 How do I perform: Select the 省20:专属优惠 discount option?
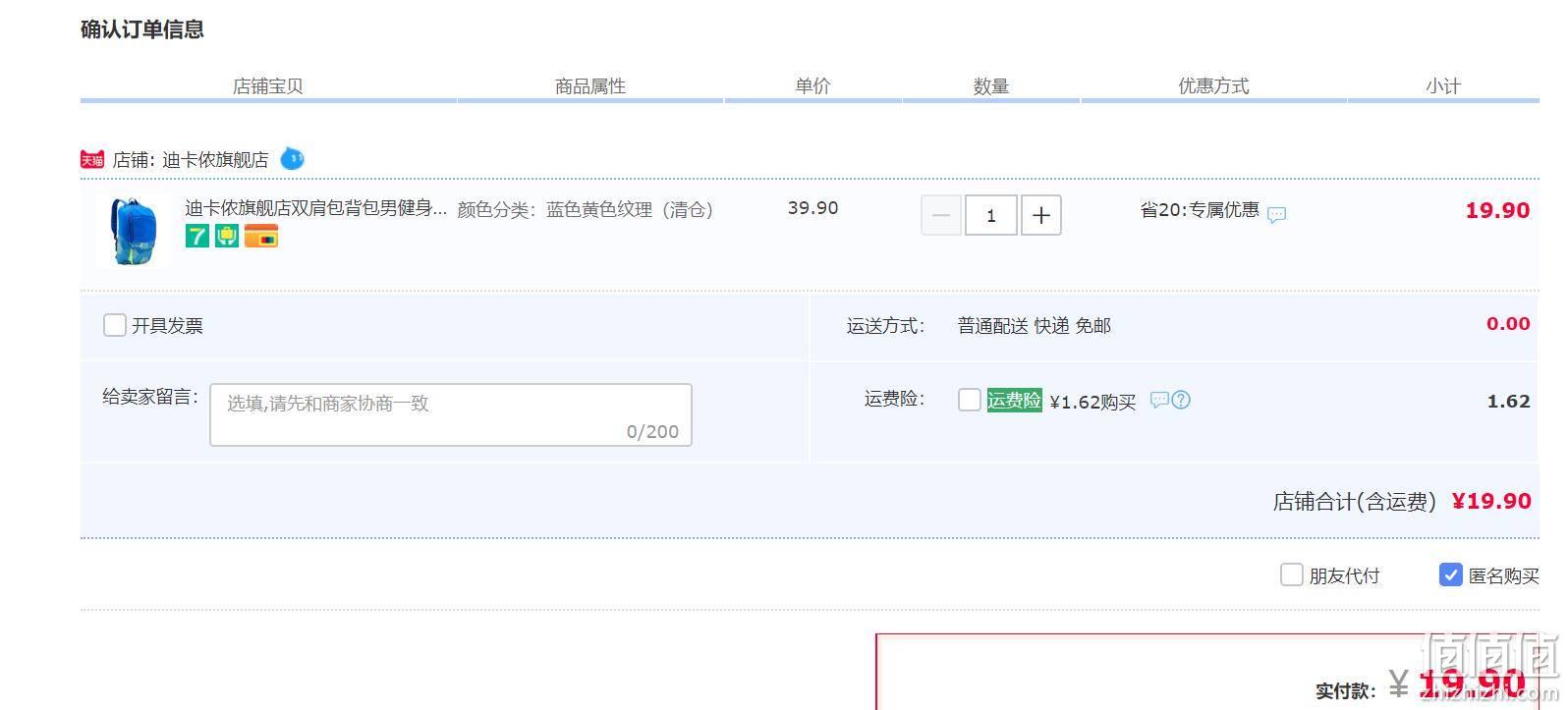click(1199, 209)
